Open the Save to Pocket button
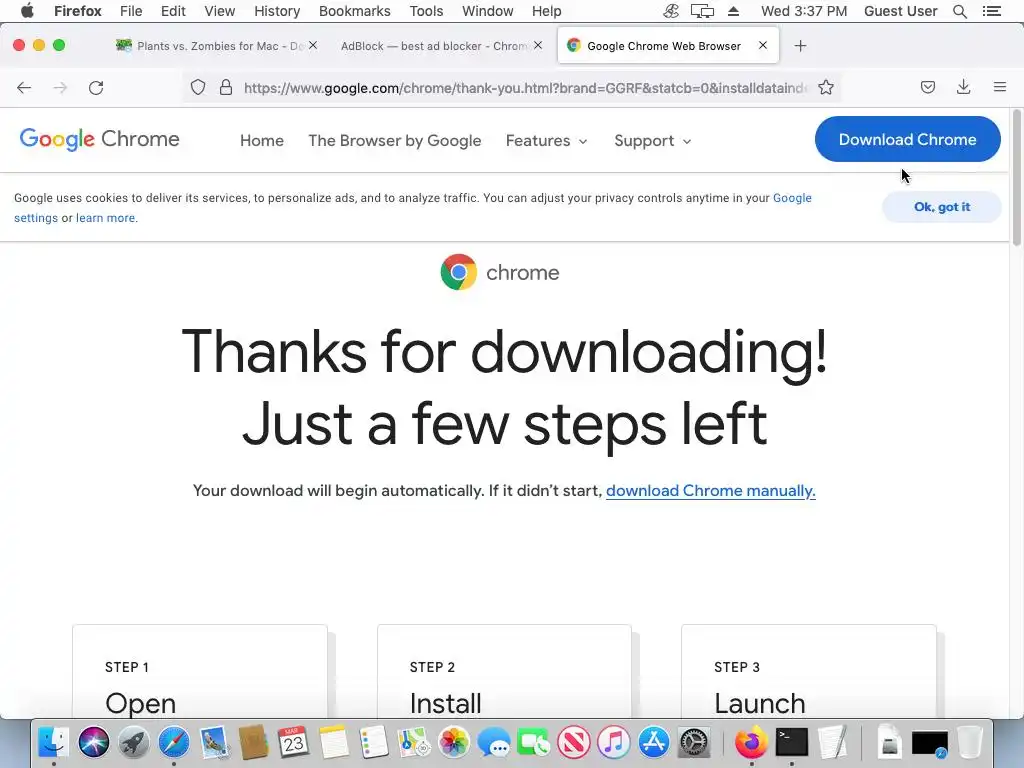Screen dimensions: 1024x768 [x=927, y=87]
